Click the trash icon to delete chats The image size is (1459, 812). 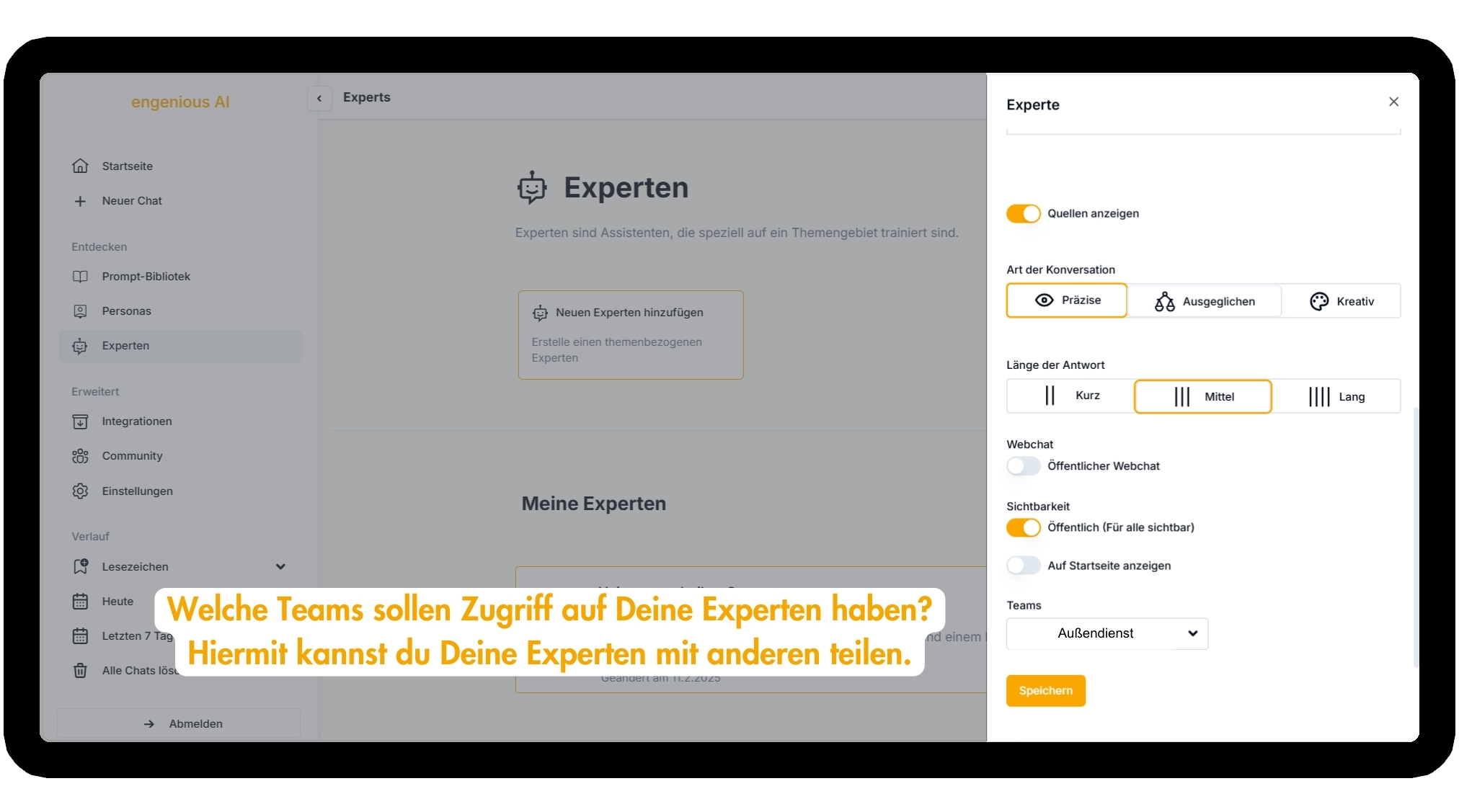[x=80, y=671]
